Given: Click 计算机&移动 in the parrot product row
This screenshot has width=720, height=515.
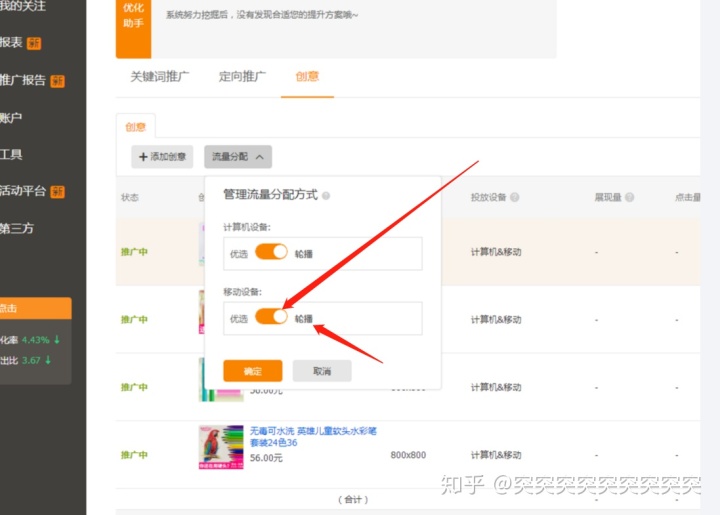Looking at the screenshot, I should point(496,455).
